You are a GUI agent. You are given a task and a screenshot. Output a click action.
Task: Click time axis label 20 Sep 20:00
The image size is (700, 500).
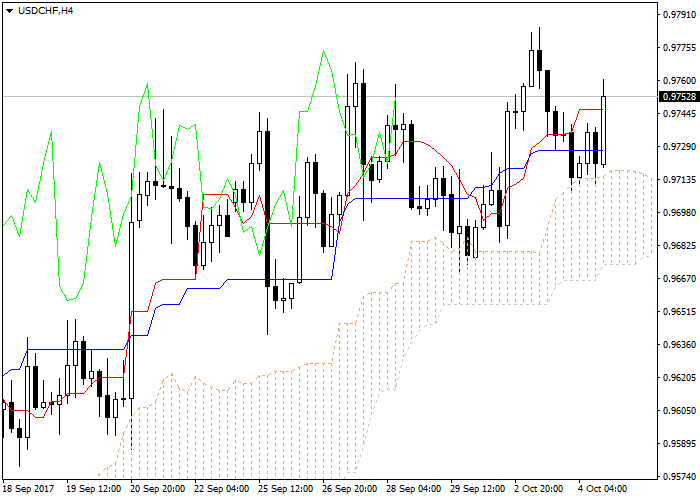point(158,489)
